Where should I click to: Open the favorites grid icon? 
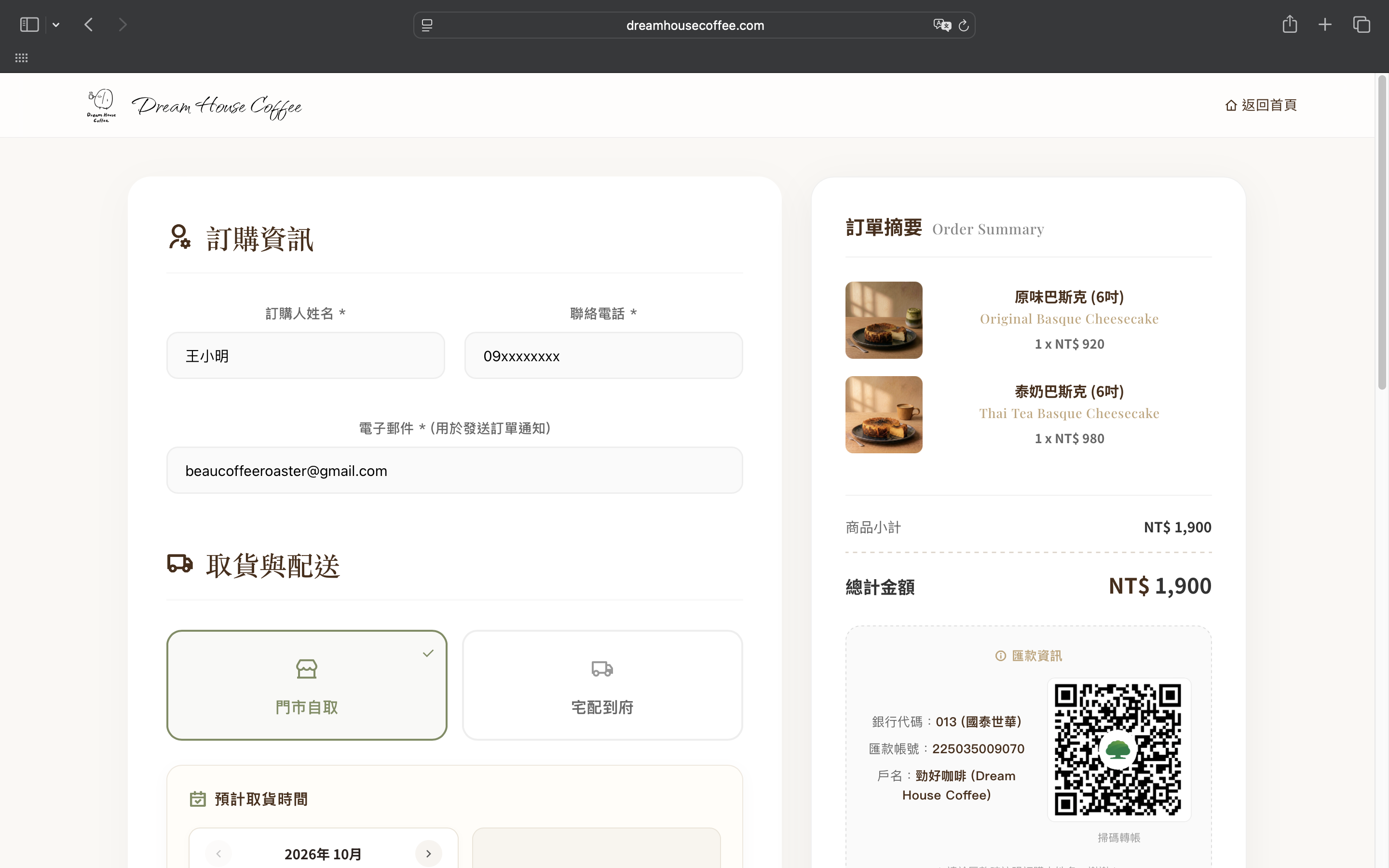point(21,58)
